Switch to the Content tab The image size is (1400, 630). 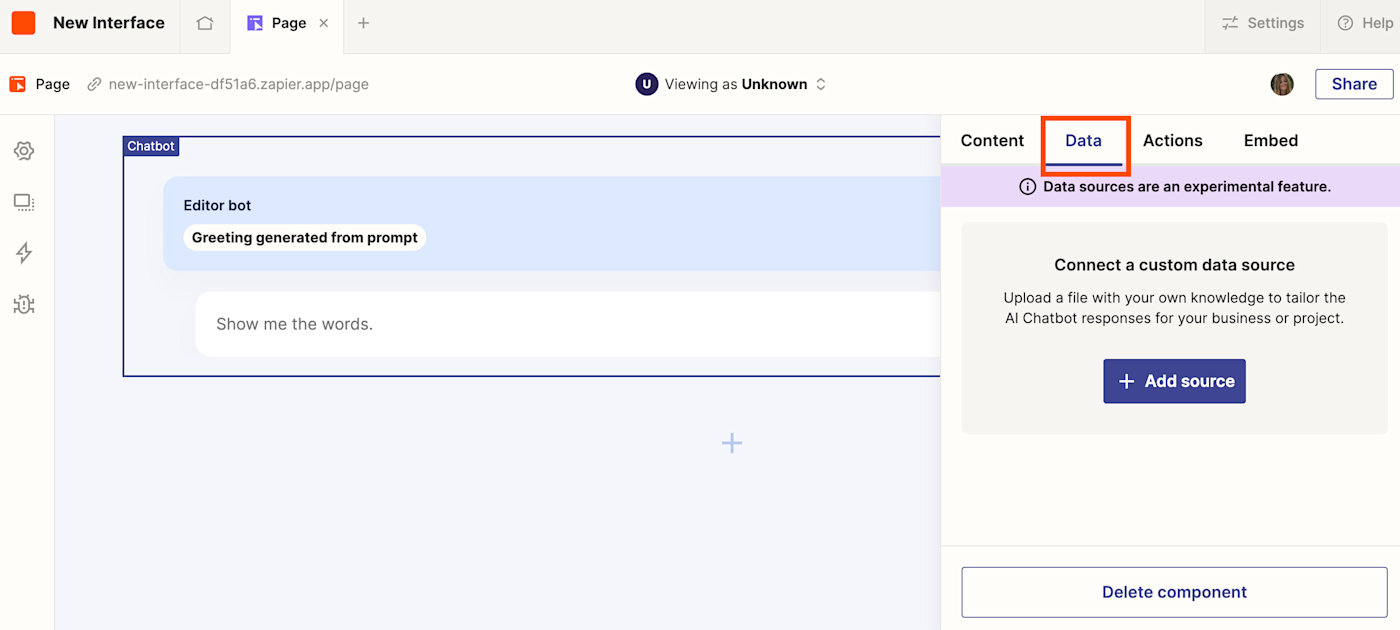[x=991, y=140]
